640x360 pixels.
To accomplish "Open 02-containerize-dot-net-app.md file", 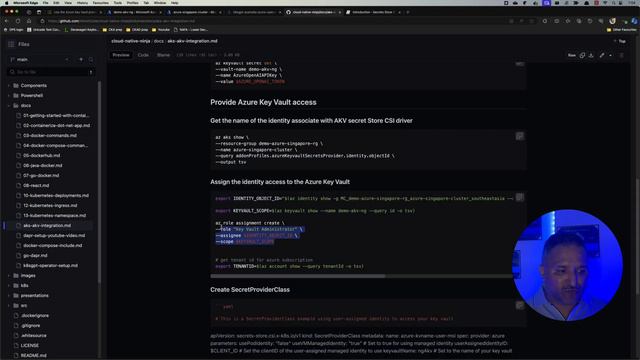I will (x=56, y=126).
